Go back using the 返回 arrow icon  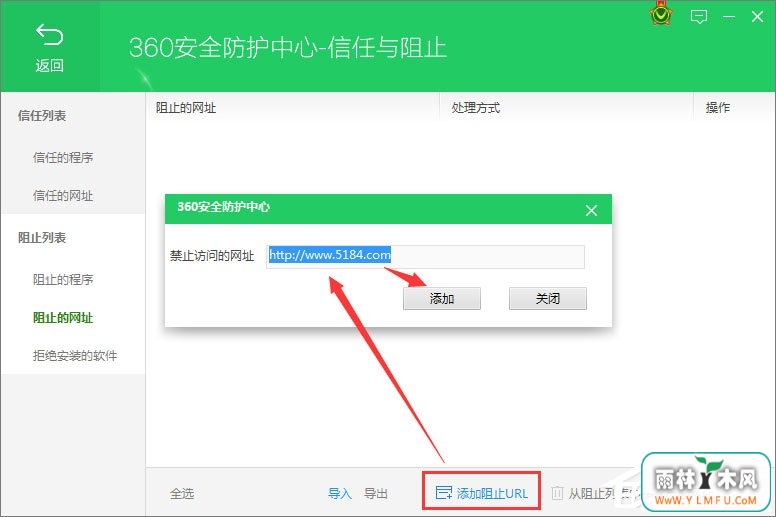coord(49,35)
